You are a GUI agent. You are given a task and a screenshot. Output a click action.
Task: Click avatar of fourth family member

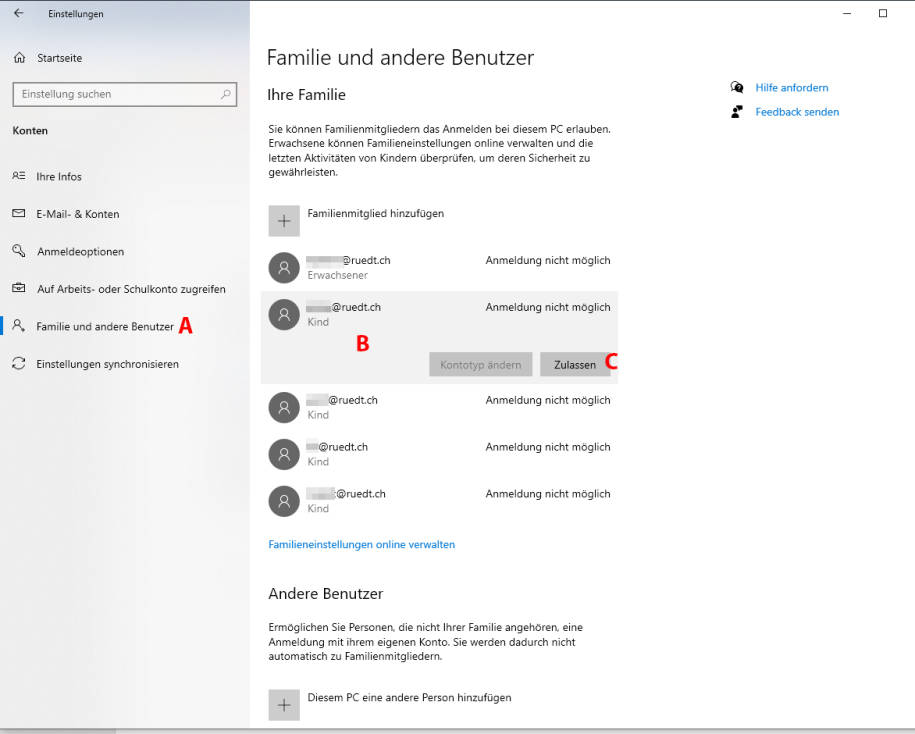pyautogui.click(x=284, y=455)
